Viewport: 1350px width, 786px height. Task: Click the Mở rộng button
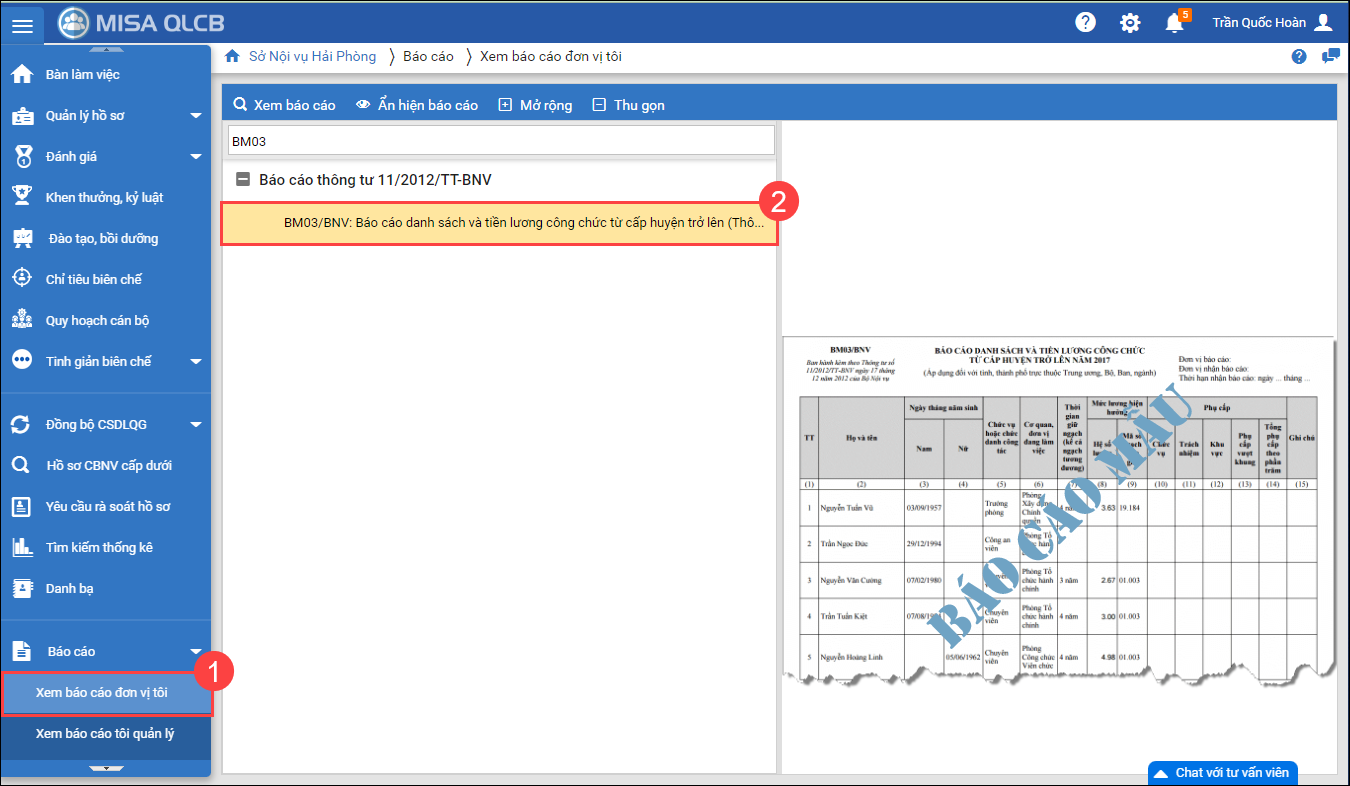(x=535, y=105)
